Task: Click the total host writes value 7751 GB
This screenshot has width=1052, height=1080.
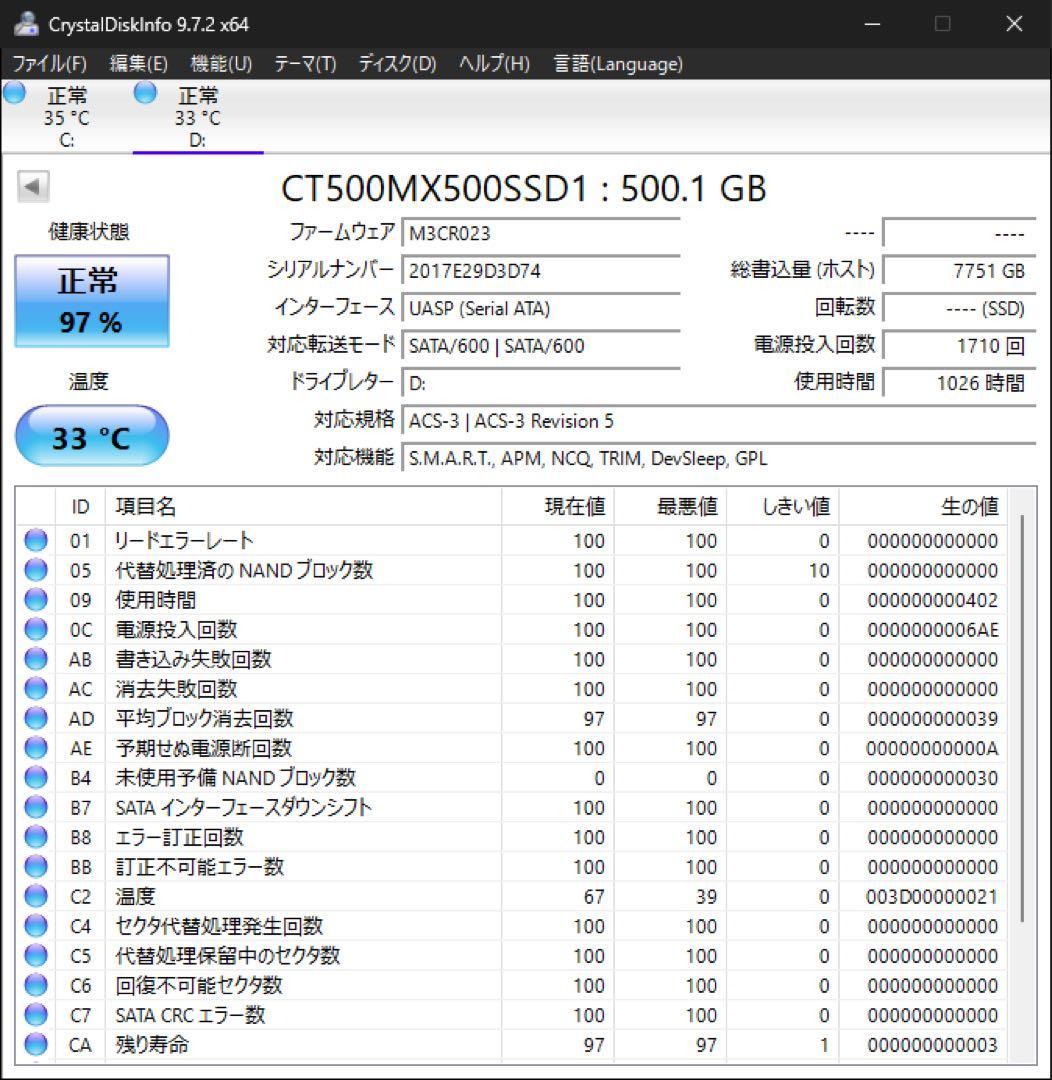Action: click(959, 271)
